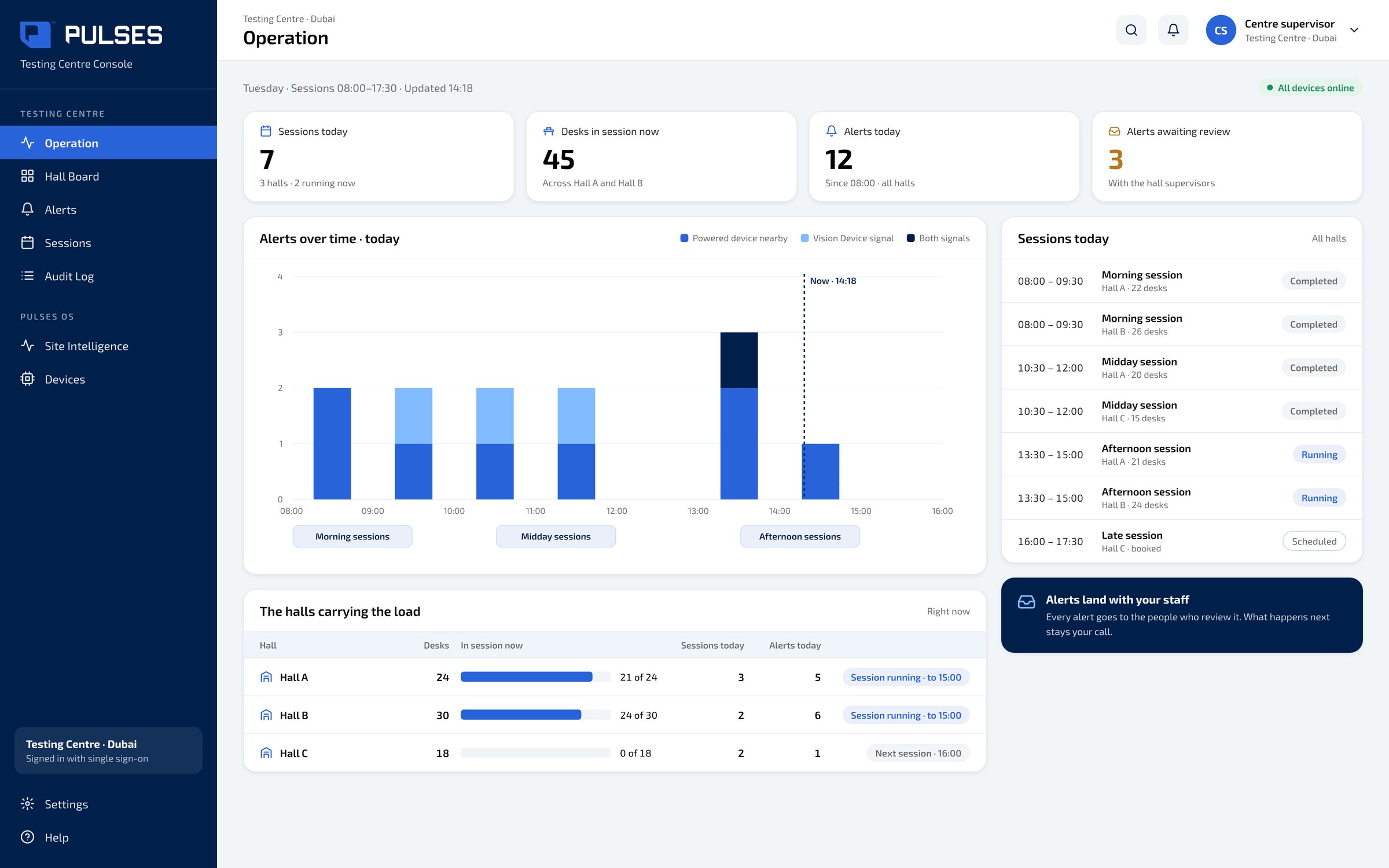Click Hall A occupancy progress bar

click(536, 677)
